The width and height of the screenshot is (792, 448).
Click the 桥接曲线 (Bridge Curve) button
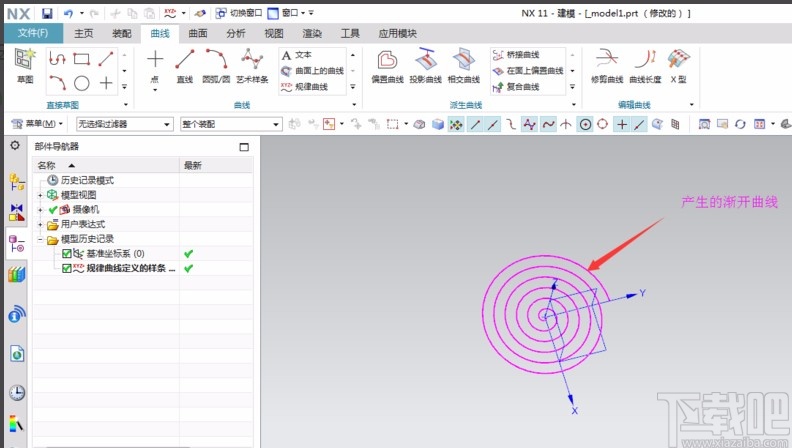click(x=516, y=55)
